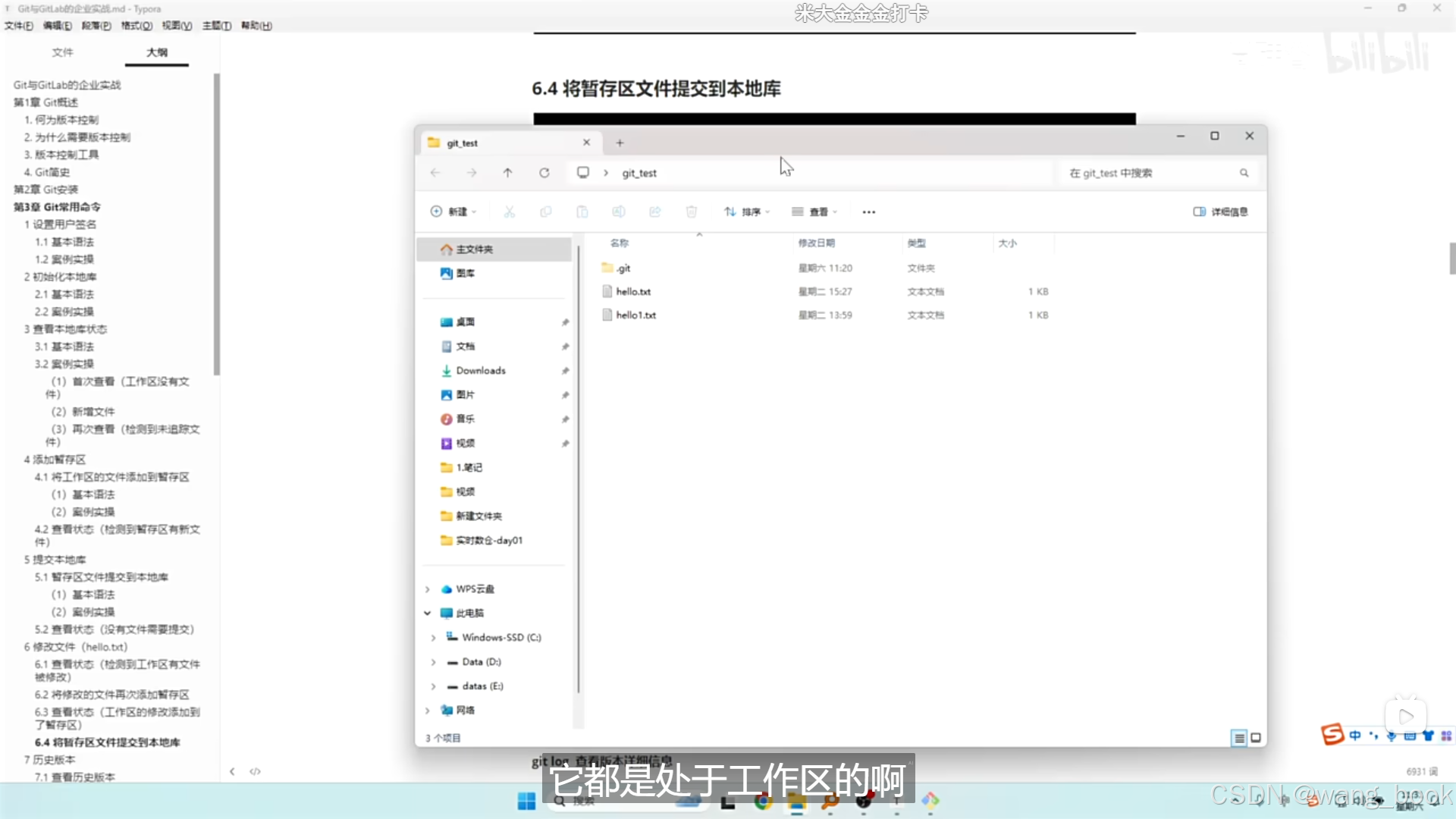
Task: Click the Cut scissors icon in toolbar
Action: tap(510, 212)
